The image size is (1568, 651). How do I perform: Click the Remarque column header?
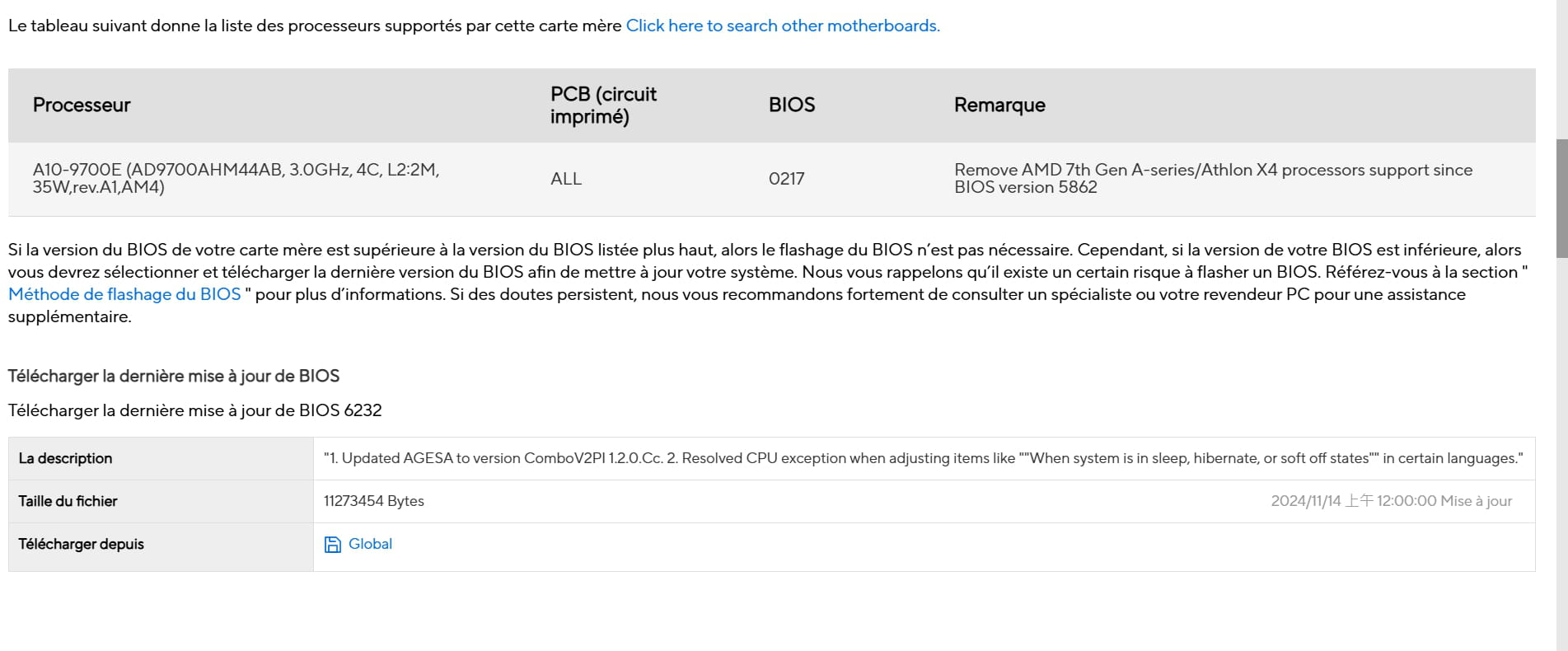[x=999, y=105]
